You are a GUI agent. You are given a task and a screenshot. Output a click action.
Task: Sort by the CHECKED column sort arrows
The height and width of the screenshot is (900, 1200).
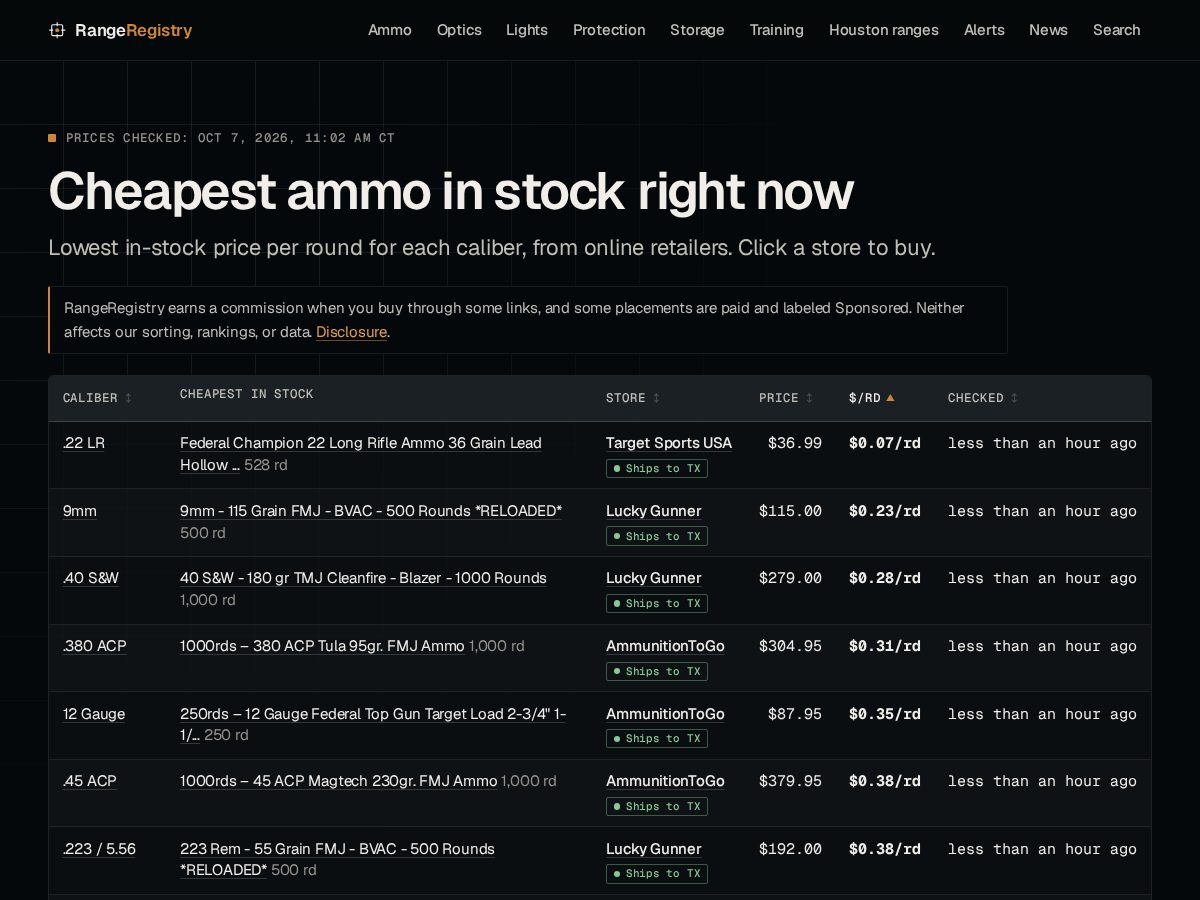[x=1014, y=398]
